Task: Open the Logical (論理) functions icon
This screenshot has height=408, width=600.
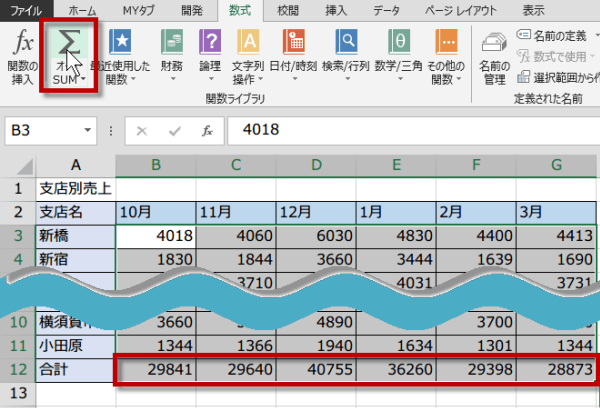Action: [x=210, y=43]
